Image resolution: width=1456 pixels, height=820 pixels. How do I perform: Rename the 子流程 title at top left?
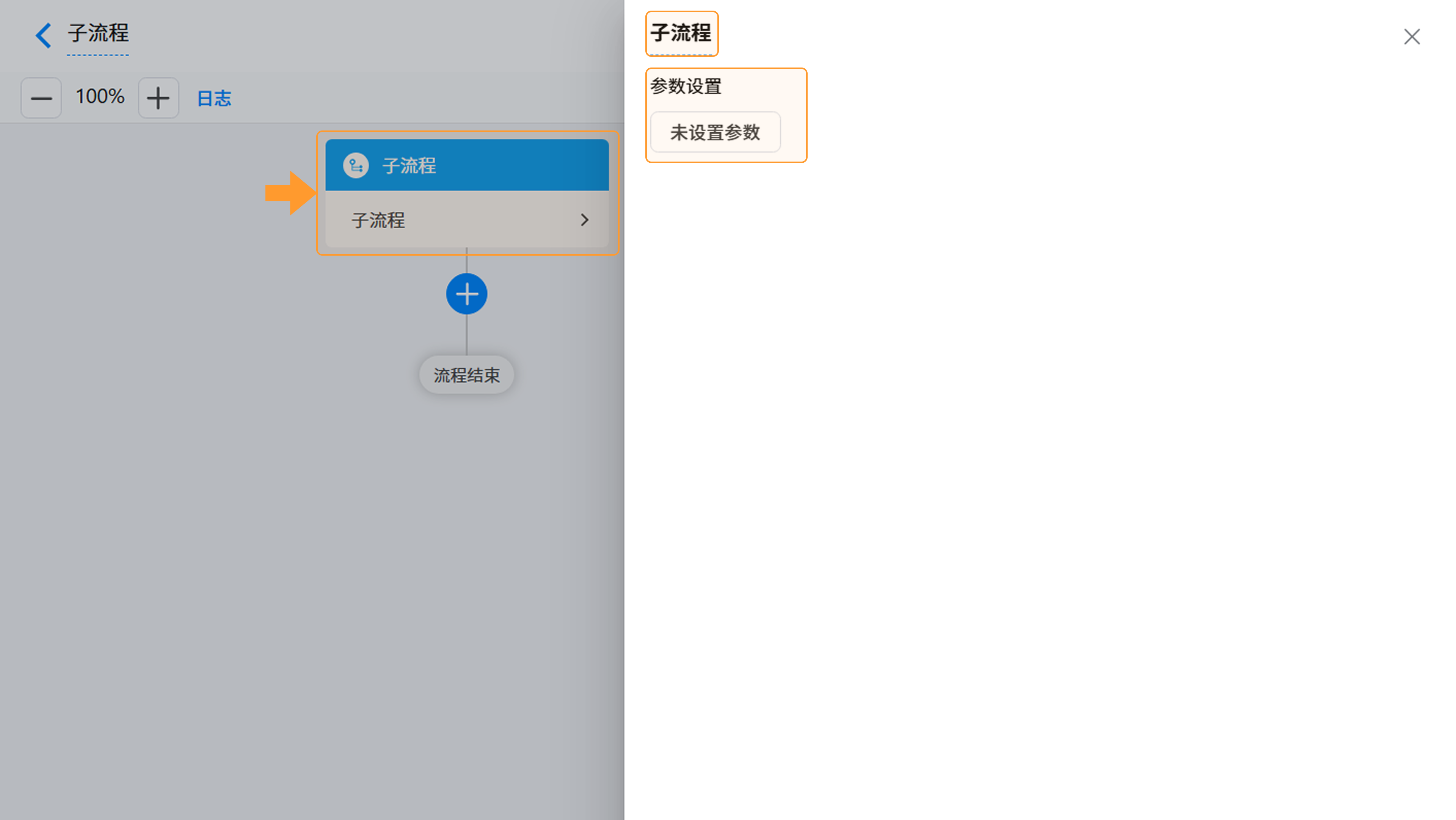tap(98, 33)
